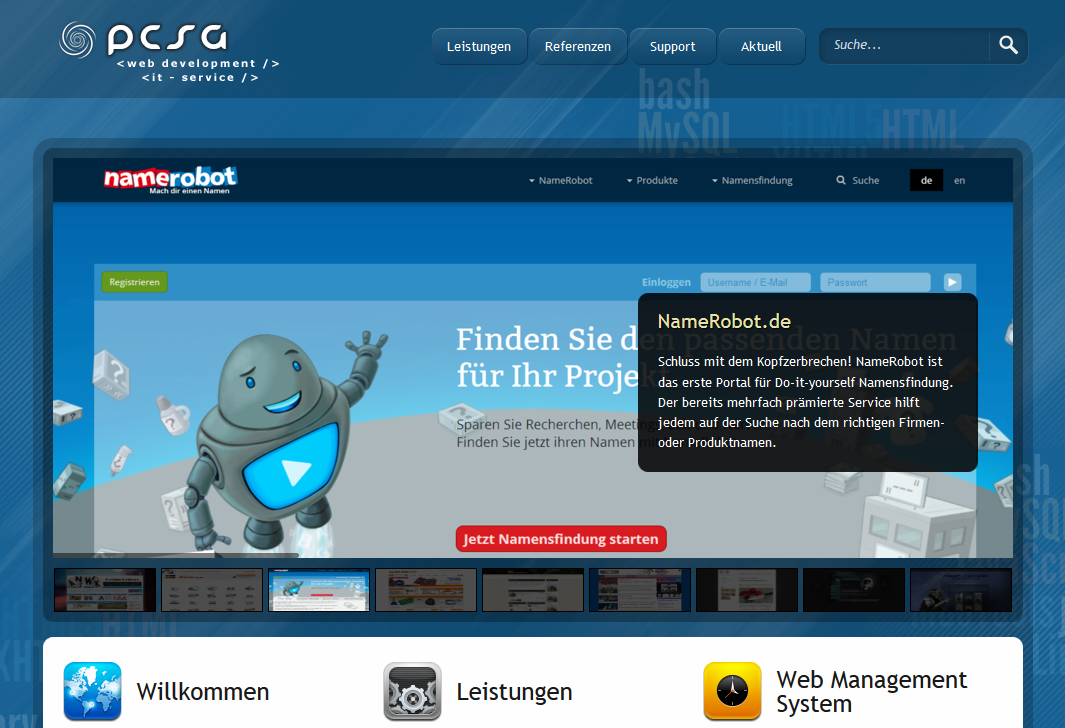The height and width of the screenshot is (728, 1065).
Task: Click the play arrow on robot's chest
Action: tap(296, 472)
